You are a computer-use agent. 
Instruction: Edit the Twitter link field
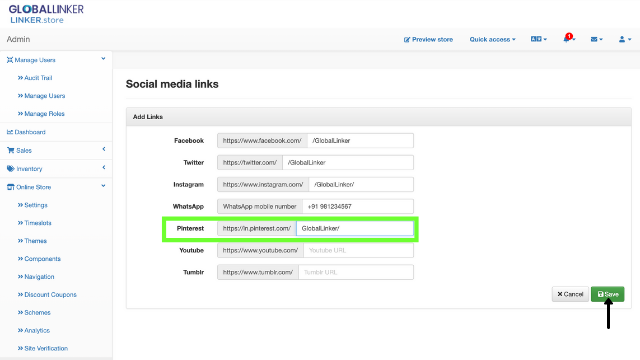click(348, 162)
